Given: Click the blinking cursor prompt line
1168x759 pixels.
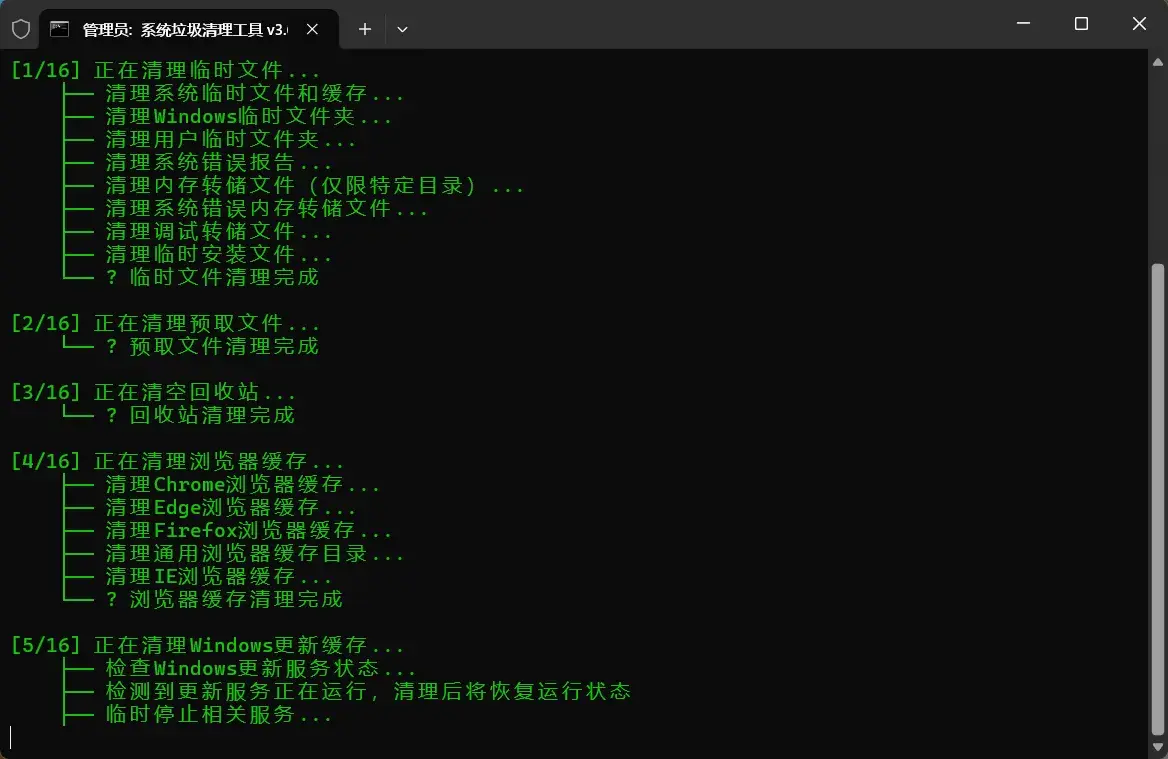Looking at the screenshot, I should tap(10, 736).
